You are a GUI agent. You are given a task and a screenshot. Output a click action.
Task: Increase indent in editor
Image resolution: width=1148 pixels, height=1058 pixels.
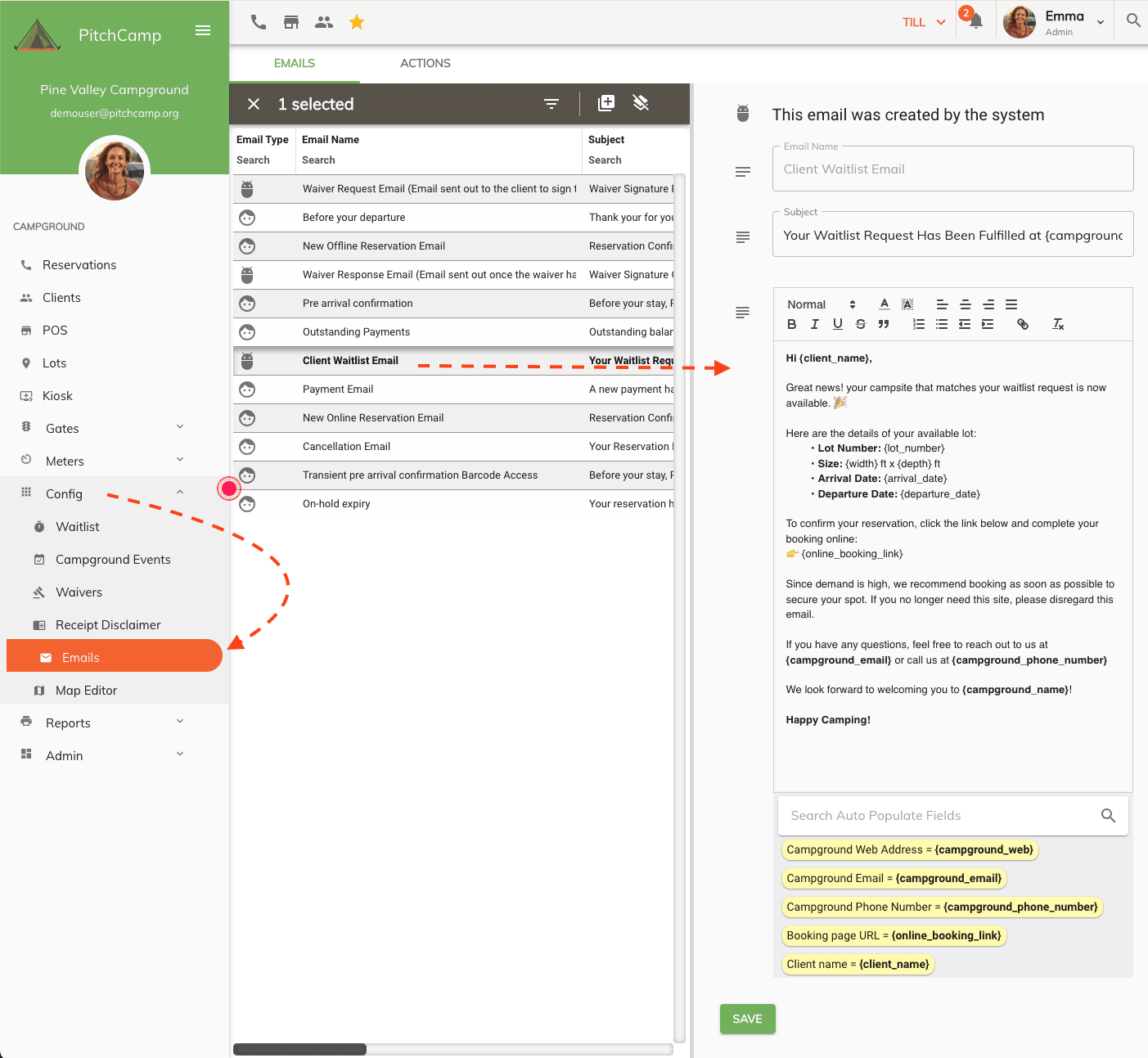tap(988, 324)
